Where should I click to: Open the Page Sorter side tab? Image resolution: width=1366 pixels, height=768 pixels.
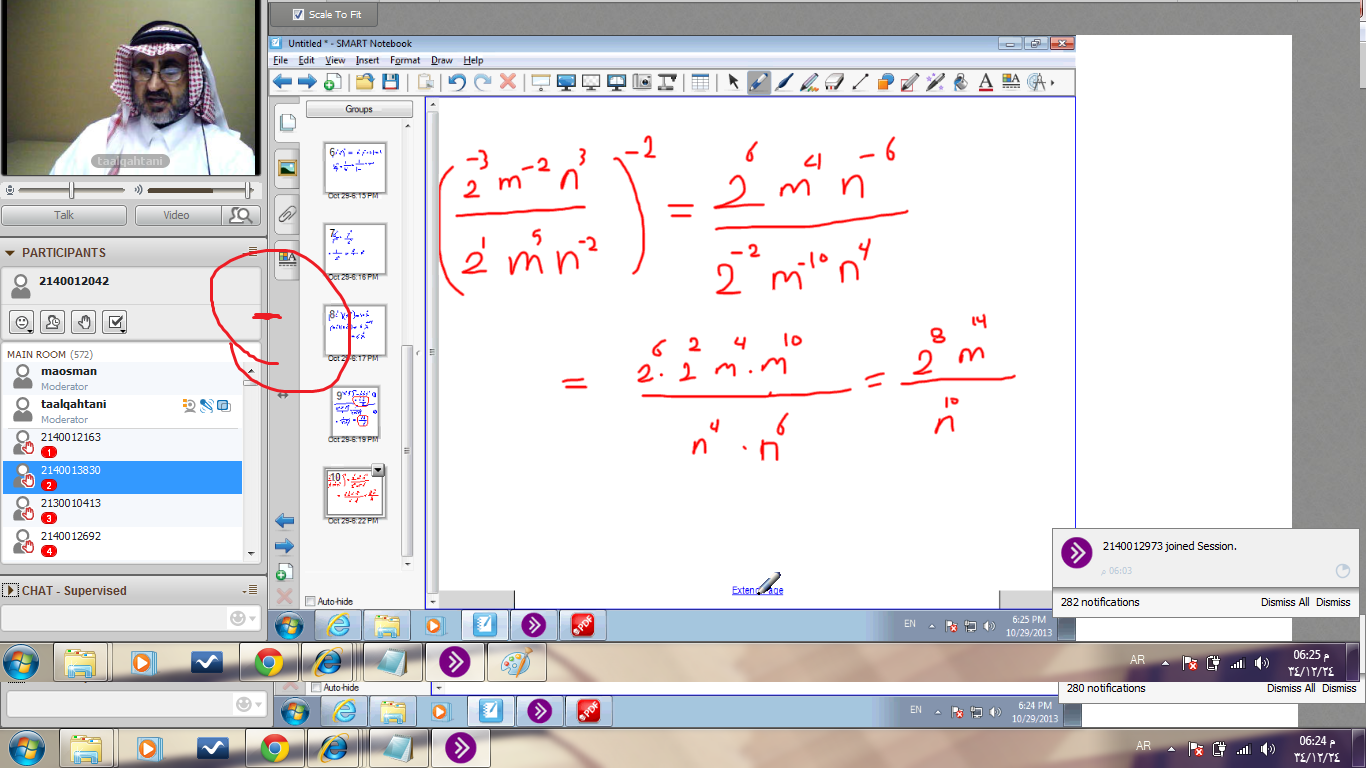click(287, 123)
